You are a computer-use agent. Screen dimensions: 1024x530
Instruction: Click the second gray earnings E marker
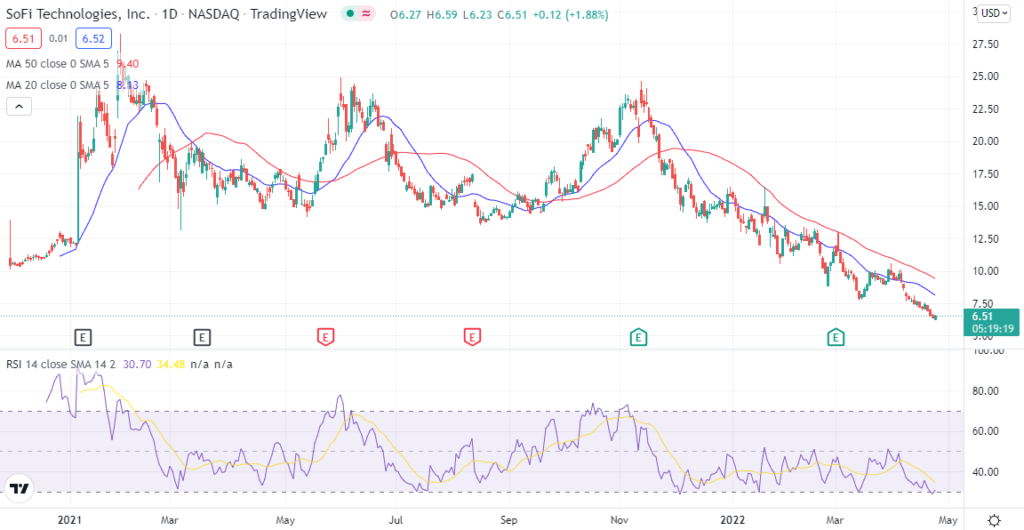point(202,338)
